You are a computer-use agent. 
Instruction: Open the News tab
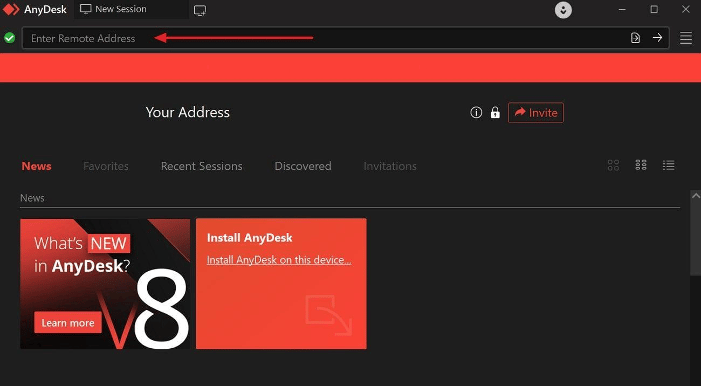36,166
